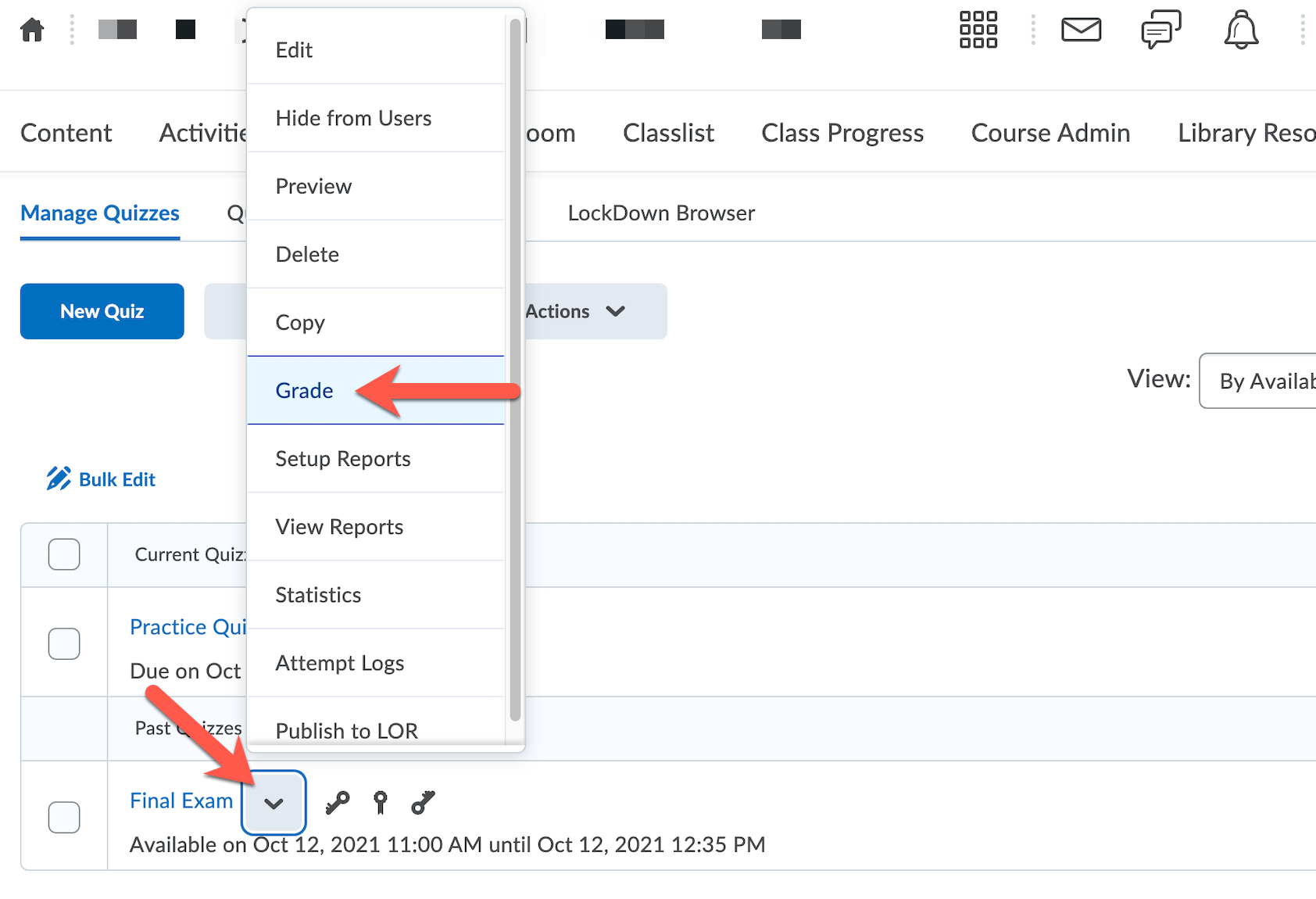Click the Bulk Edit pencil icon
The height and width of the screenshot is (899, 1316).
click(59, 478)
